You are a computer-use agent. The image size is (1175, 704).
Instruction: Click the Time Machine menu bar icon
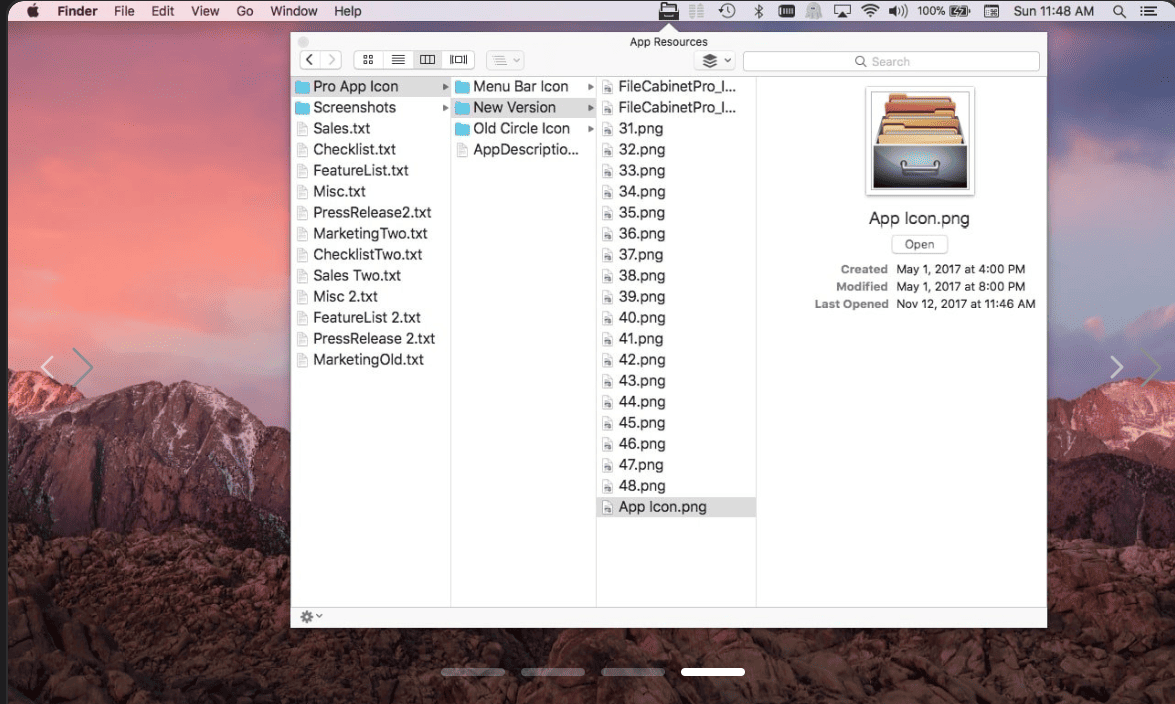coord(727,11)
